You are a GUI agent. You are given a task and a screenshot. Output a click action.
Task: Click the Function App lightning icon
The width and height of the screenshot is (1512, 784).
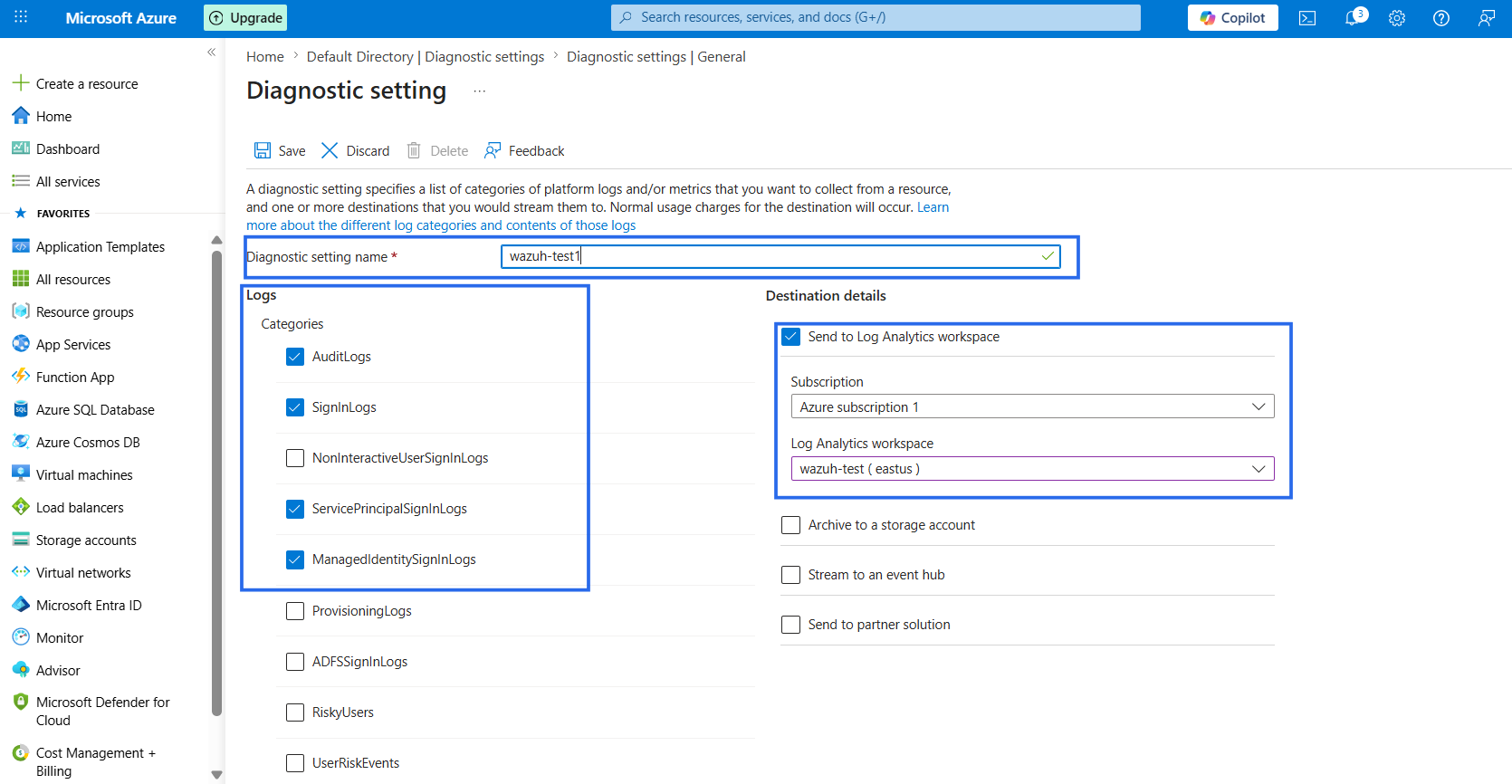(x=21, y=377)
